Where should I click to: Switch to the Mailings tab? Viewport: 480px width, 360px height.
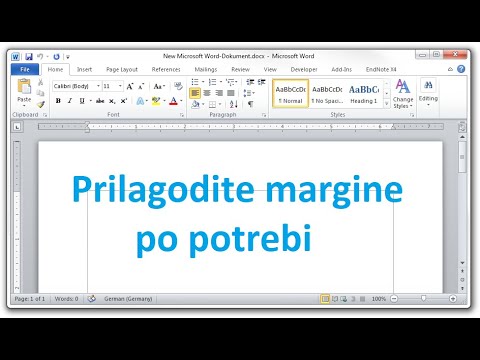click(206, 69)
